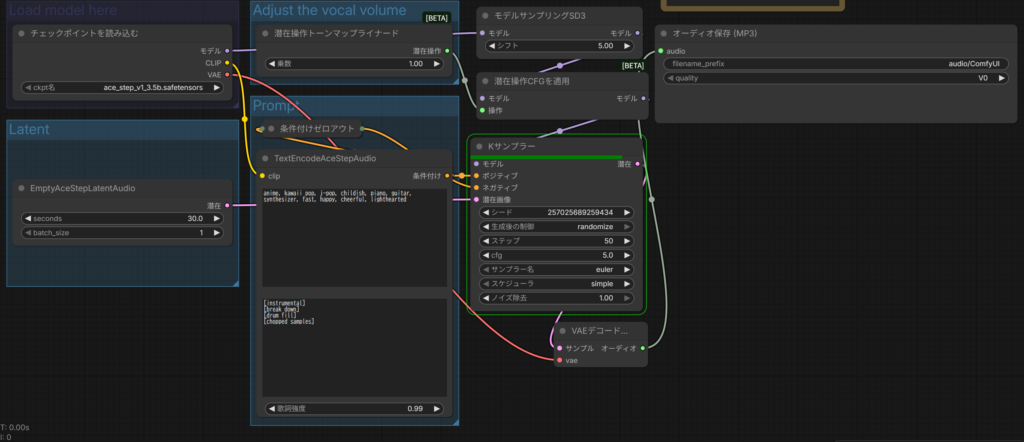
Task: Click the EmptyAceStepLatentAudio node collapse dot
Action: [x=21, y=187]
